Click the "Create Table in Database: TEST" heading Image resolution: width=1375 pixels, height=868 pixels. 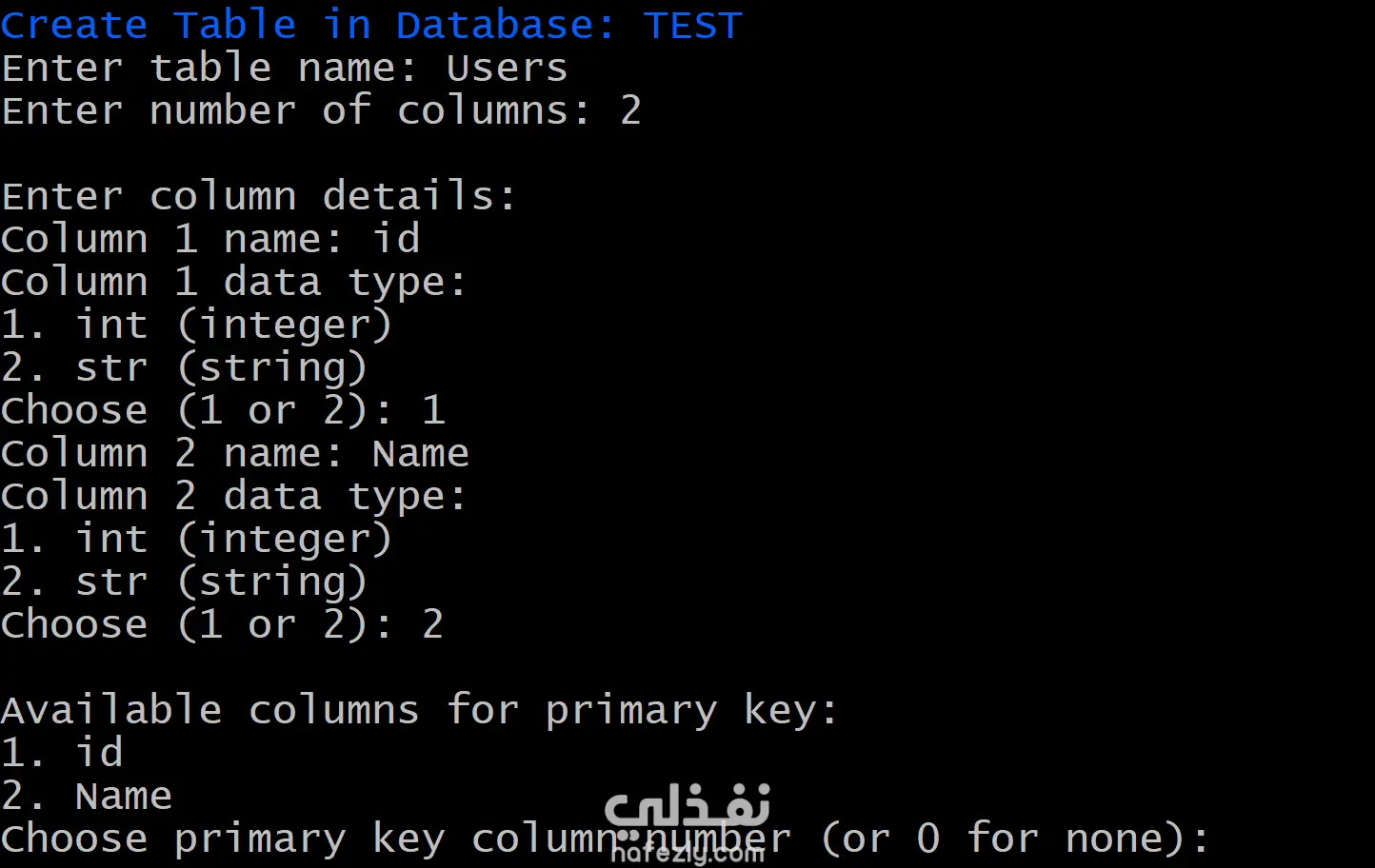tap(371, 25)
